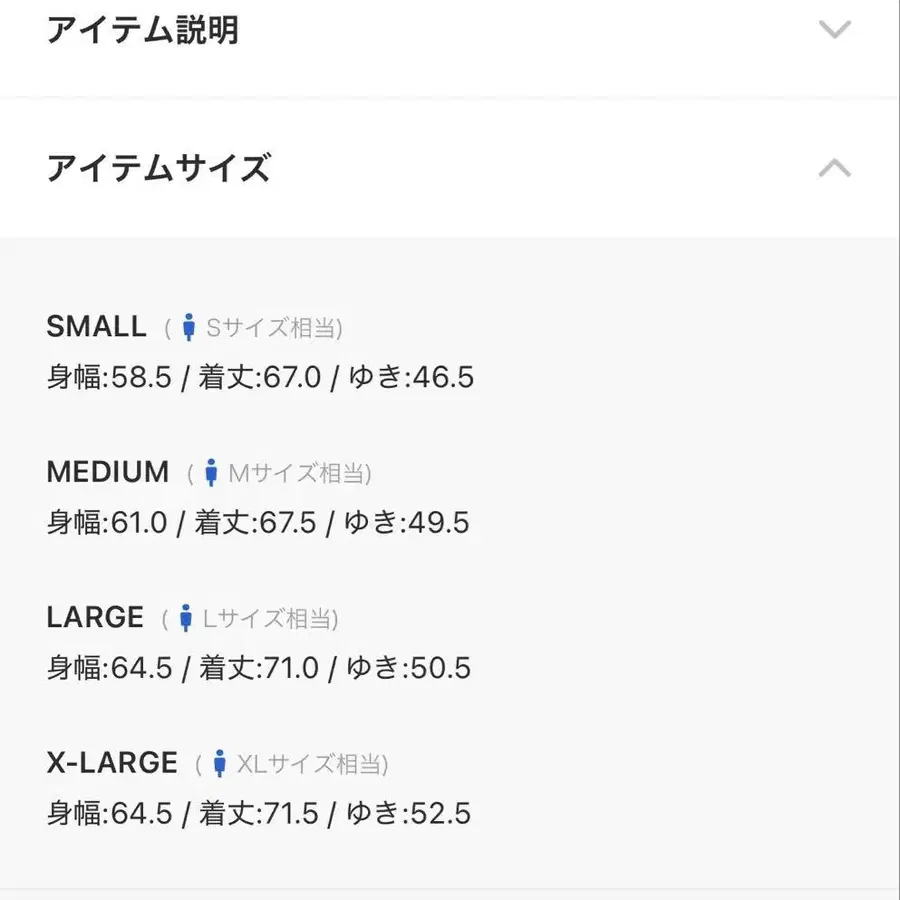Click blue person icon beside X-LARGE
The image size is (900, 900).
pyautogui.click(x=219, y=763)
